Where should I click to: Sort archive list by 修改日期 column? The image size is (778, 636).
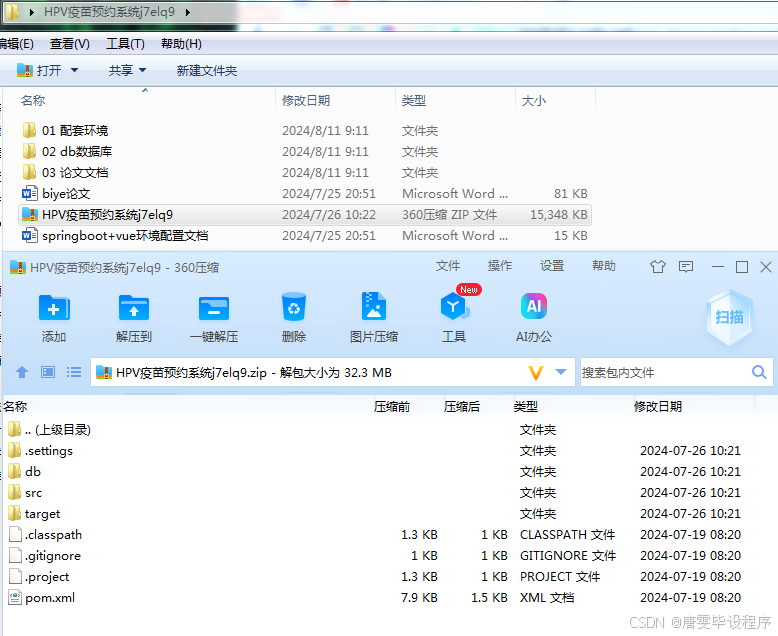[x=658, y=407]
